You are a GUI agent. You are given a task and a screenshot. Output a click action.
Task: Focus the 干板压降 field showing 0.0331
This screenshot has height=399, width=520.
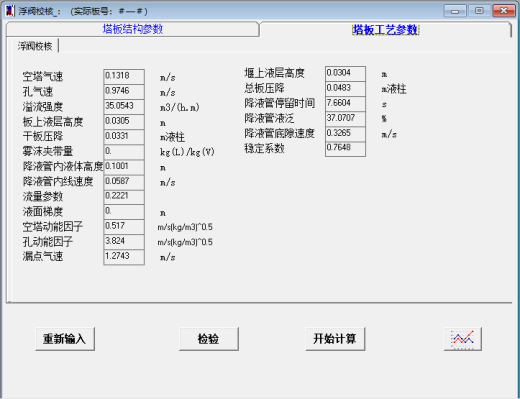(124, 137)
